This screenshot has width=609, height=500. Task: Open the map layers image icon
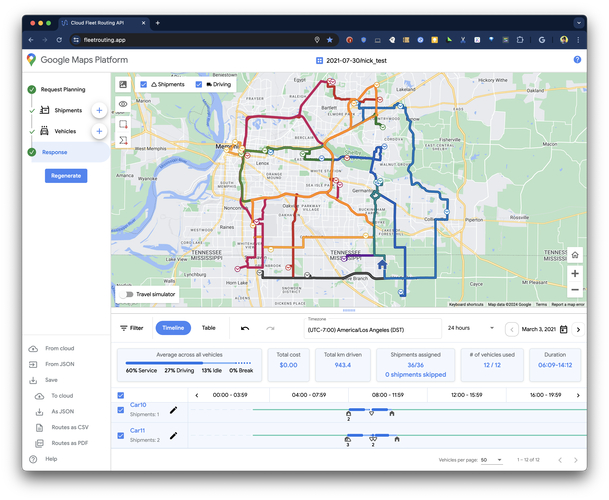click(x=123, y=84)
